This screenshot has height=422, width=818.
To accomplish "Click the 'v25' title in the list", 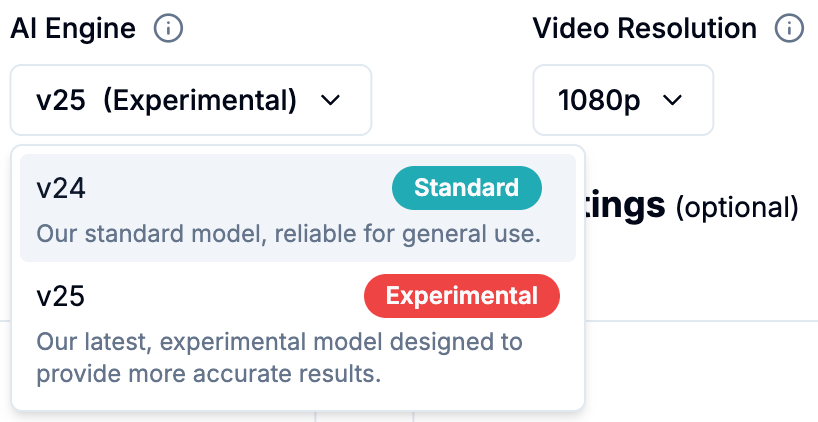I will tap(60, 296).
